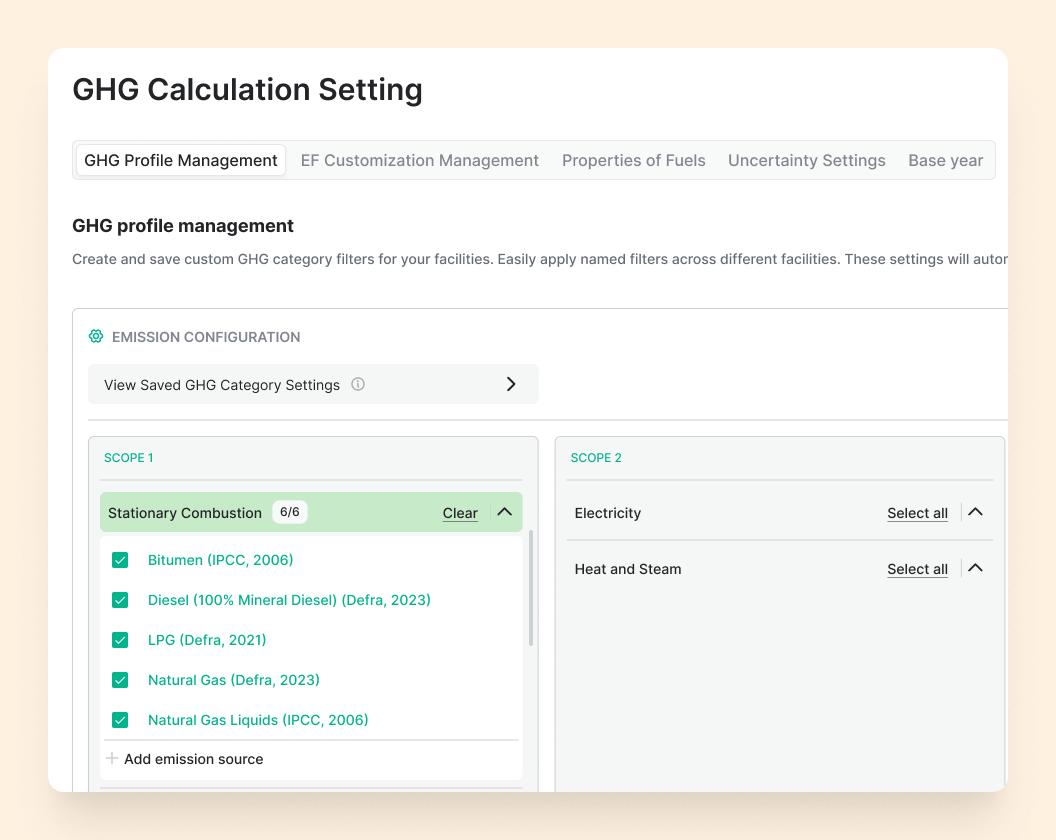Click the info icon beside Saved GHG Category Settings

click(358, 385)
